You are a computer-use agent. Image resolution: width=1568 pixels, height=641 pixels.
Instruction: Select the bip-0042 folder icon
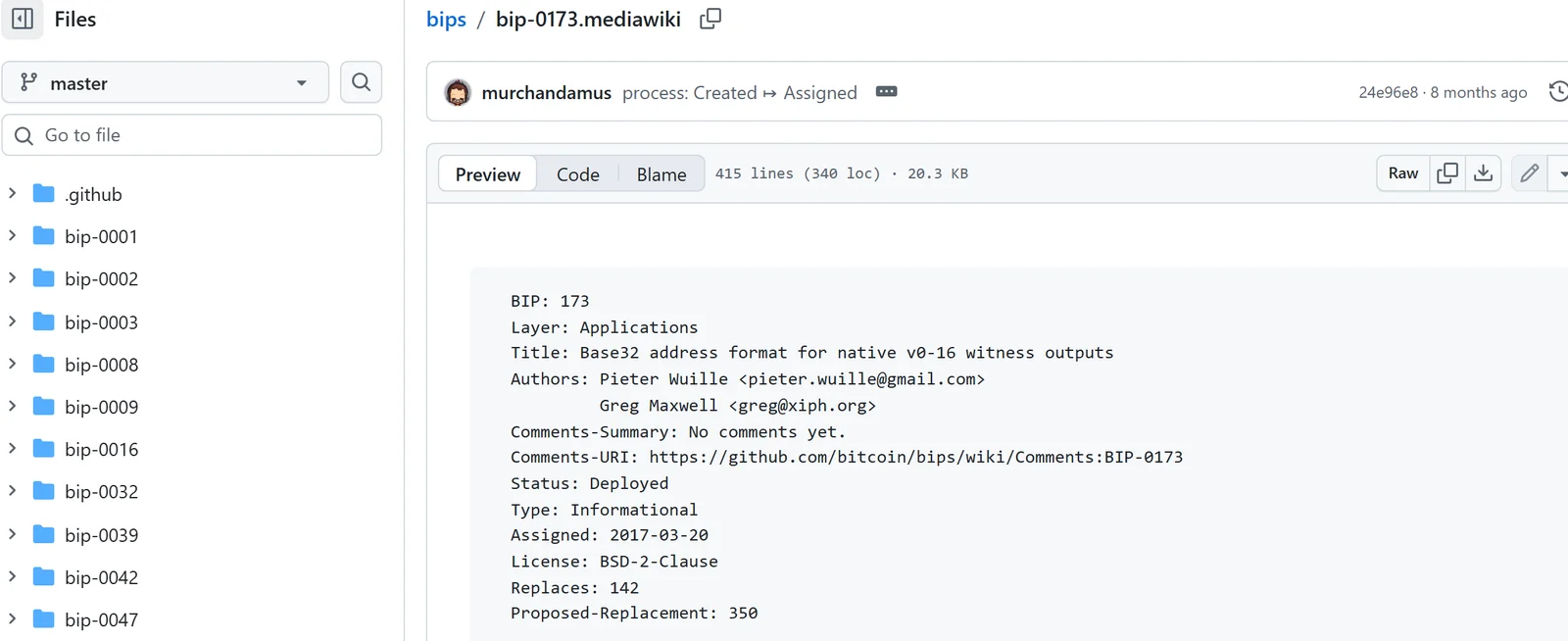43,576
